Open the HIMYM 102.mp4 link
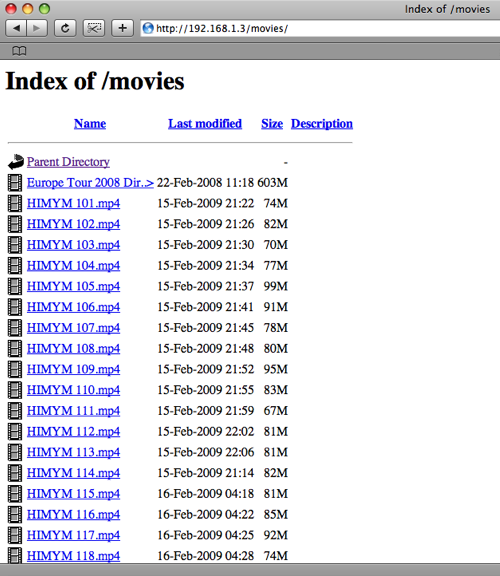Viewport: 500px width, 576px height. tap(73, 224)
